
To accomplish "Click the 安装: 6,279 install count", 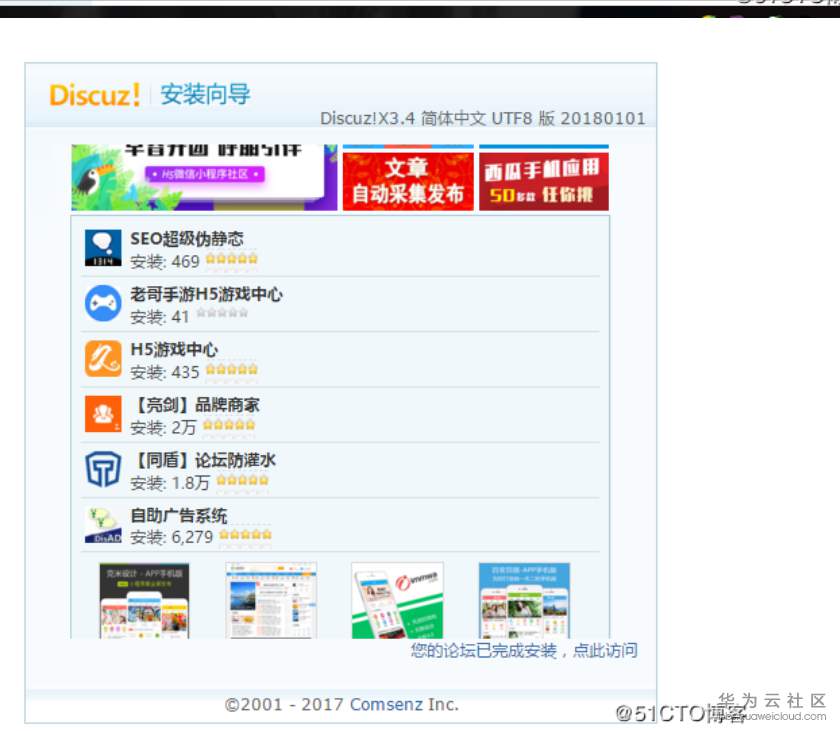I will click(x=171, y=537).
